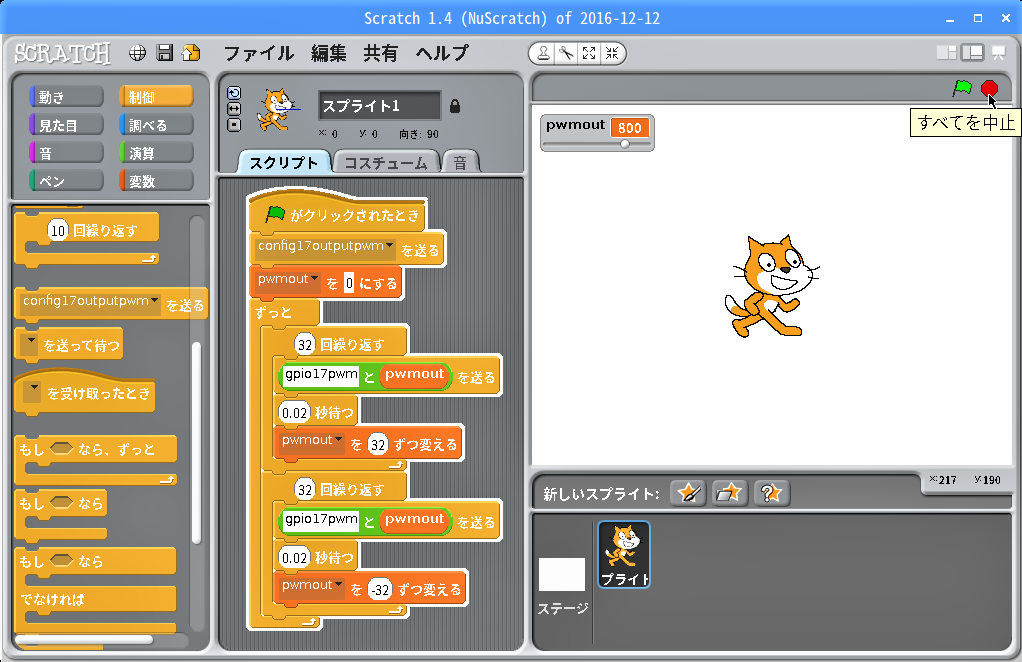Screen dimensions: 1022x662
Task: Choose a new sprite from file
Action: coord(729,493)
